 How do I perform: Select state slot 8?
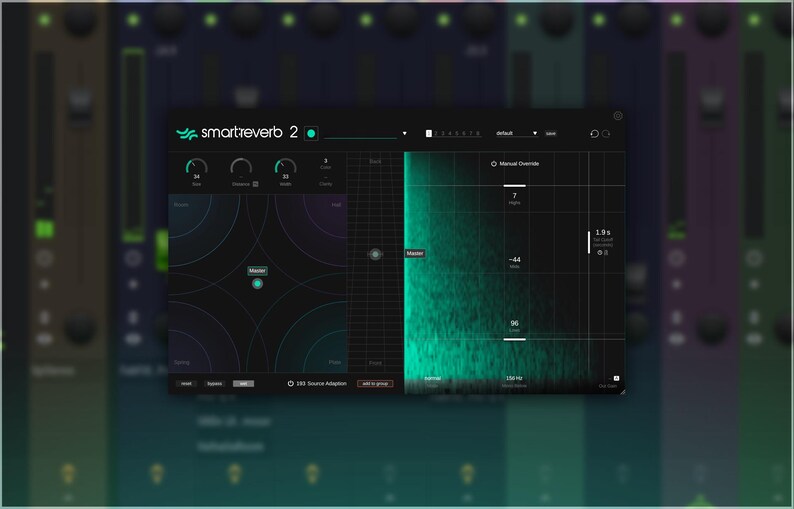(x=478, y=134)
